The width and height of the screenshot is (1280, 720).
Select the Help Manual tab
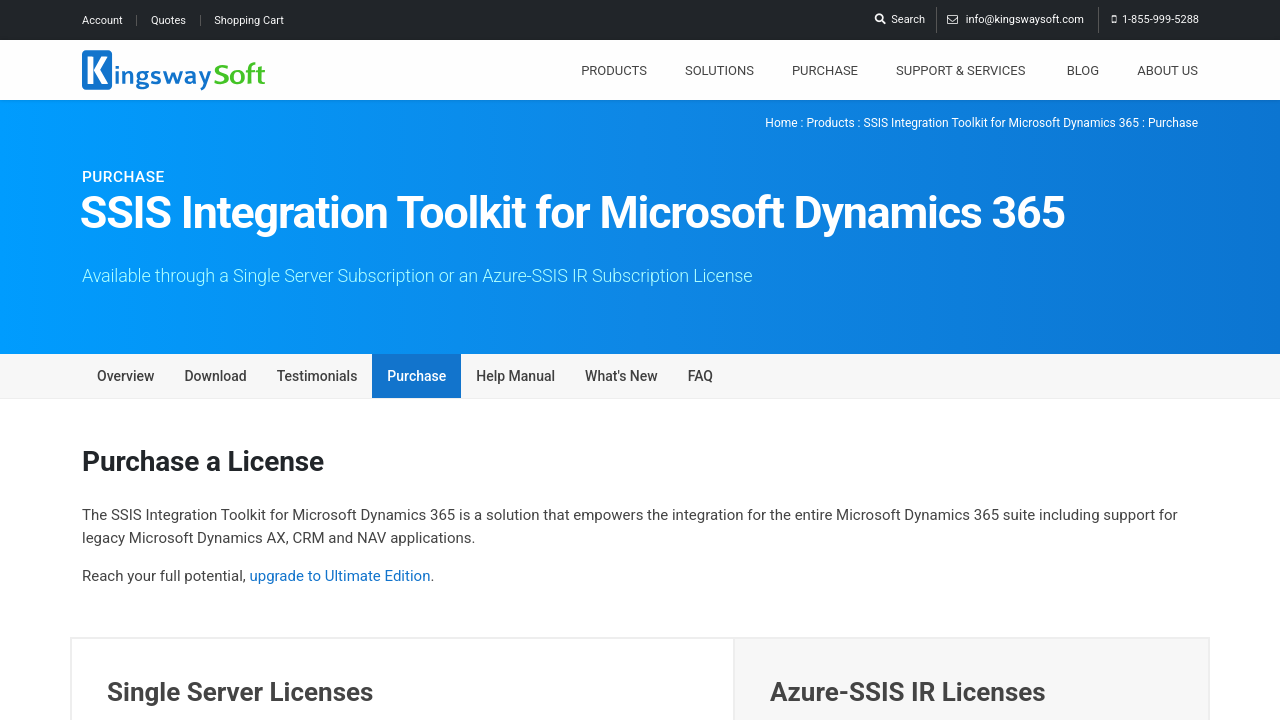coord(515,376)
